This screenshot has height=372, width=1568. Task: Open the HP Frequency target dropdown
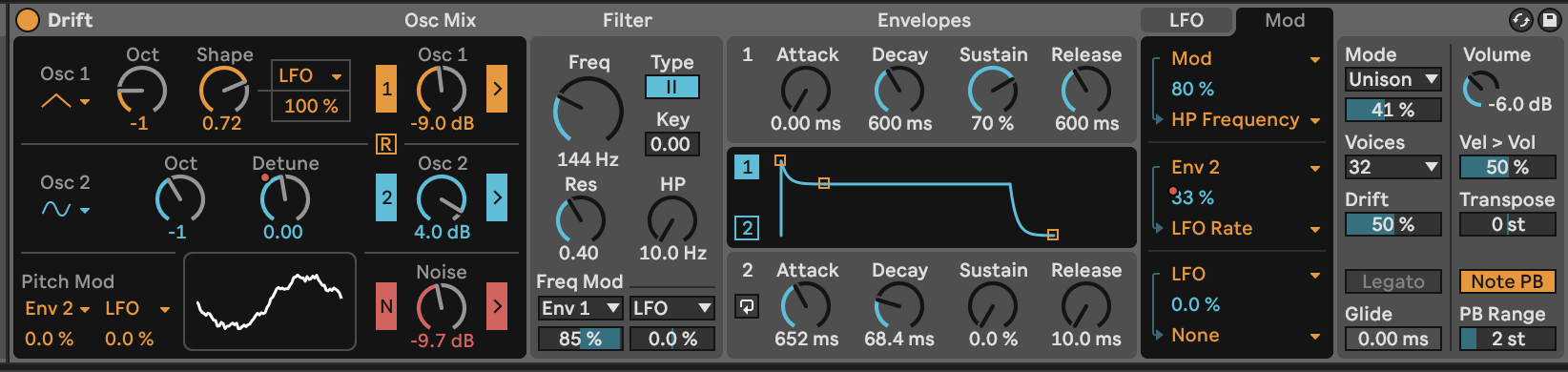pos(1246,120)
